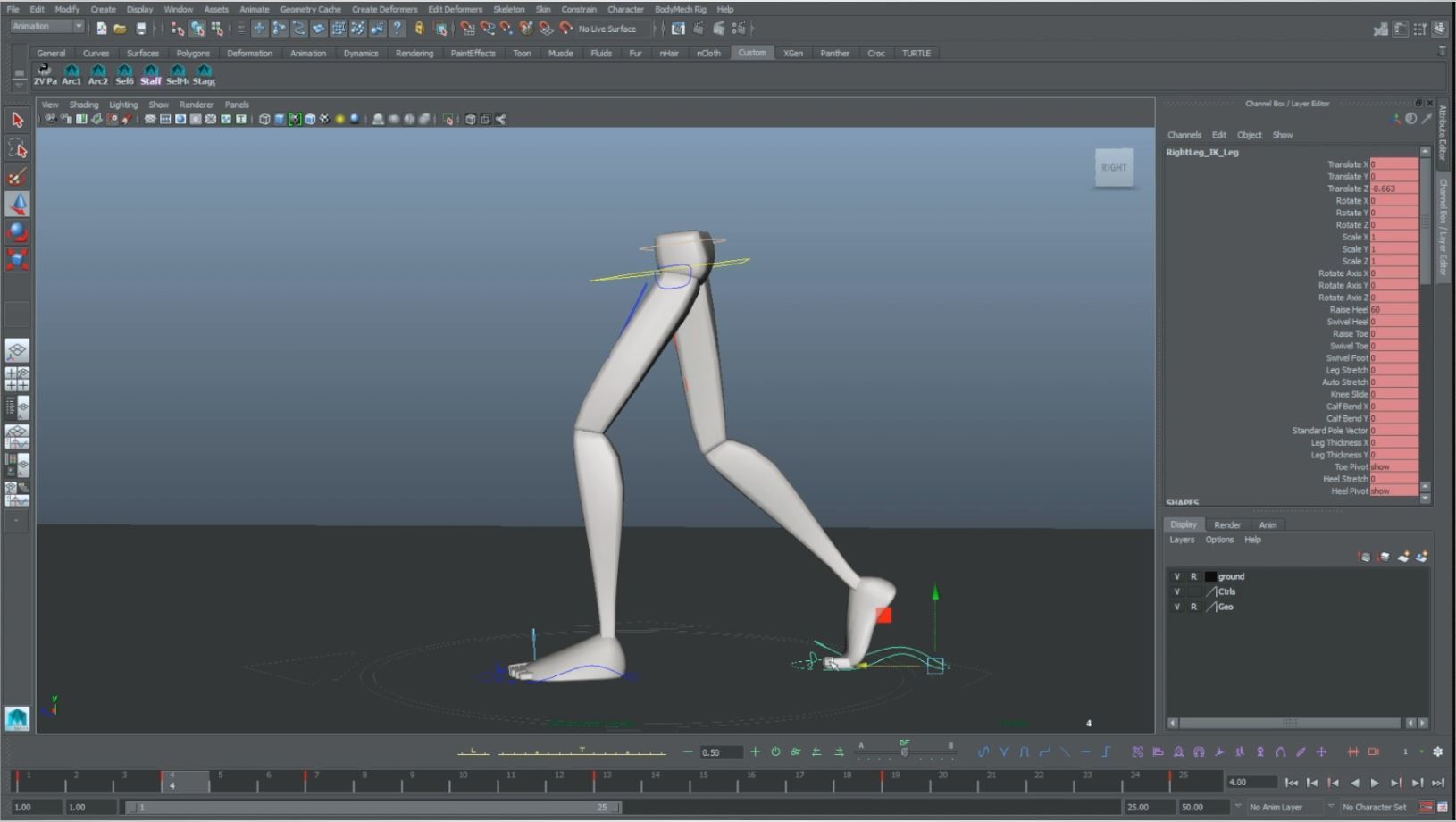Click the Translate Z value field
The height and width of the screenshot is (822, 1456).
point(1394,189)
